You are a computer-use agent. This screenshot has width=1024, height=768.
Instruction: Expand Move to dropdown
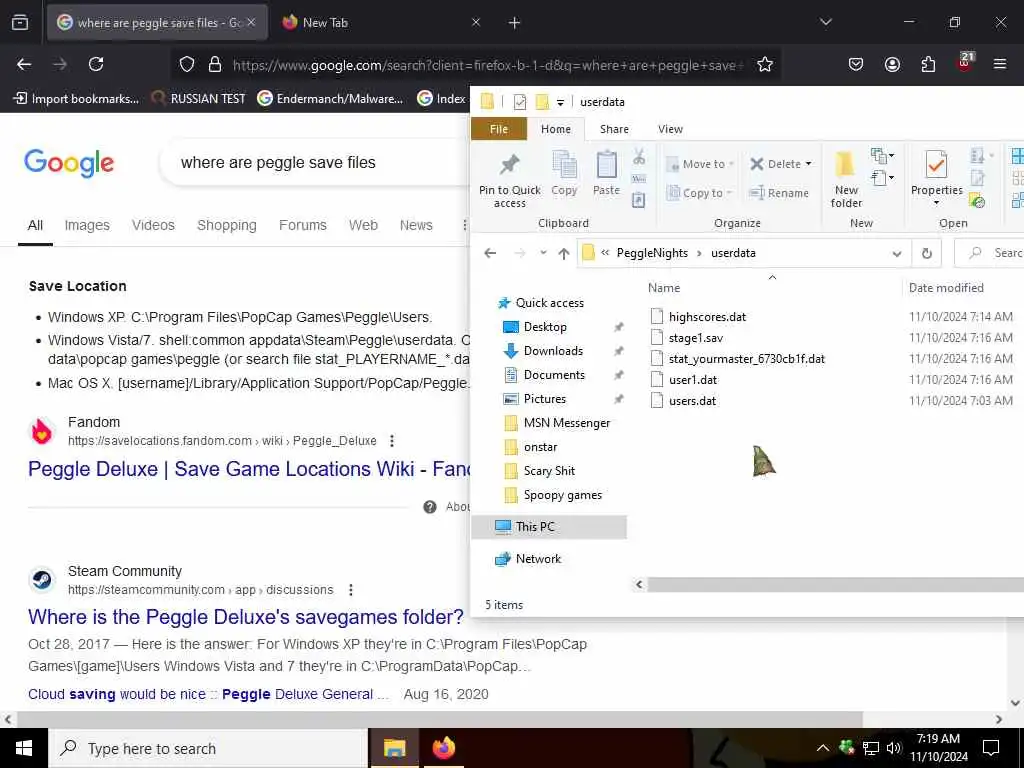tap(731, 164)
